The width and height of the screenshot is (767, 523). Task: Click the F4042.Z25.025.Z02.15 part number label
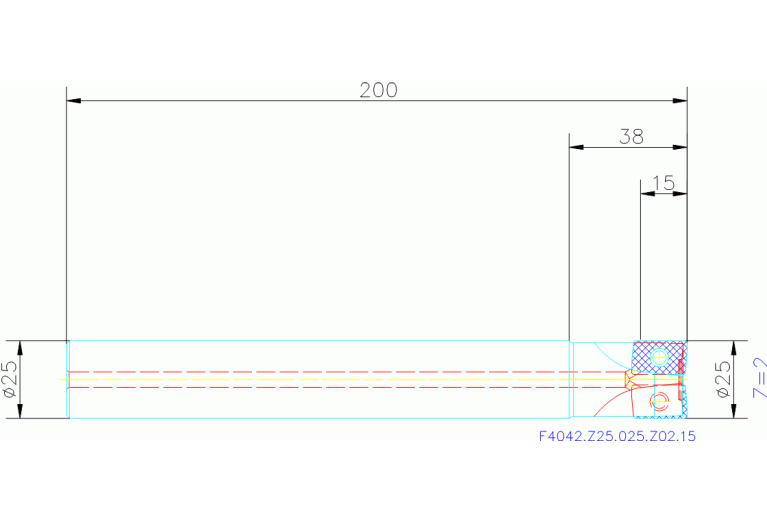(616, 437)
